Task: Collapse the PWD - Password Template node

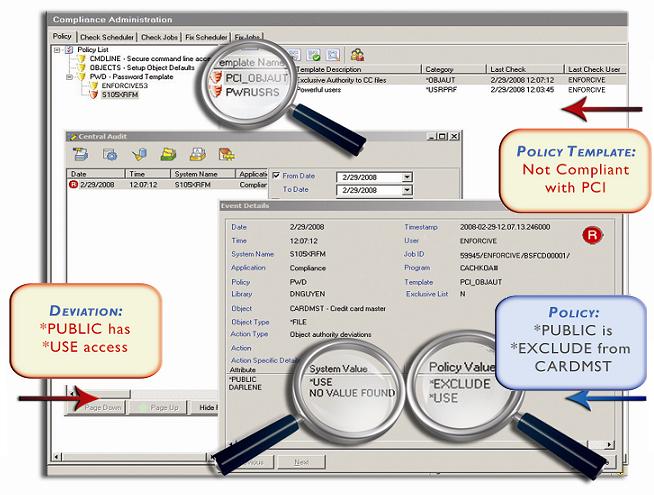Action: tap(68, 76)
